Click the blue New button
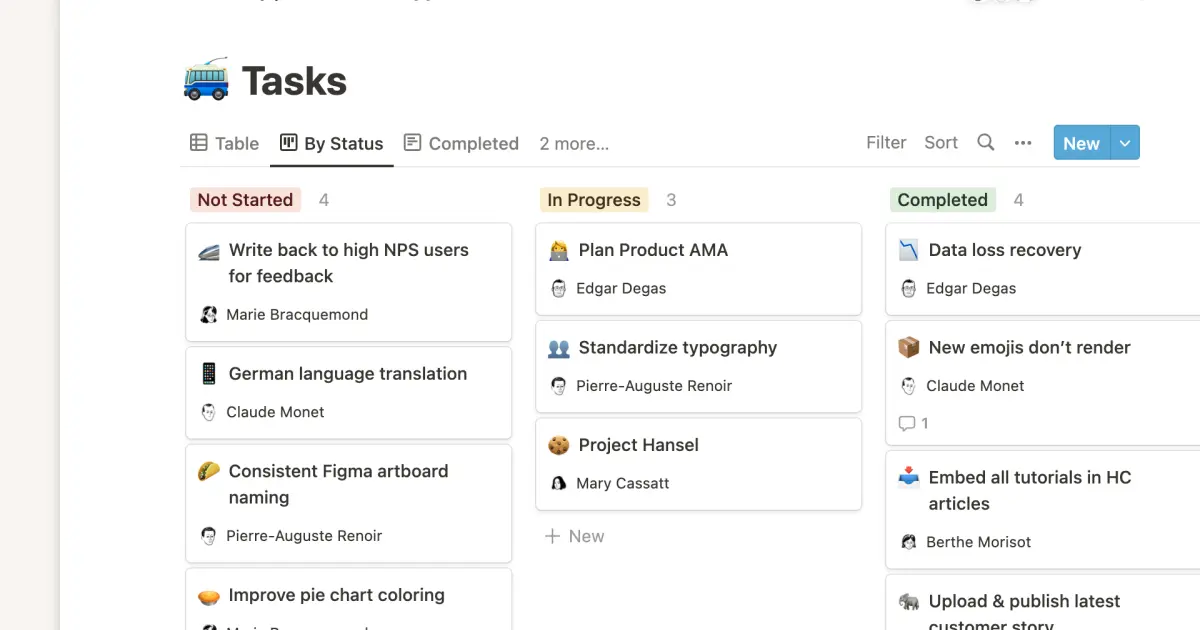The height and width of the screenshot is (630, 1200). tap(1081, 143)
